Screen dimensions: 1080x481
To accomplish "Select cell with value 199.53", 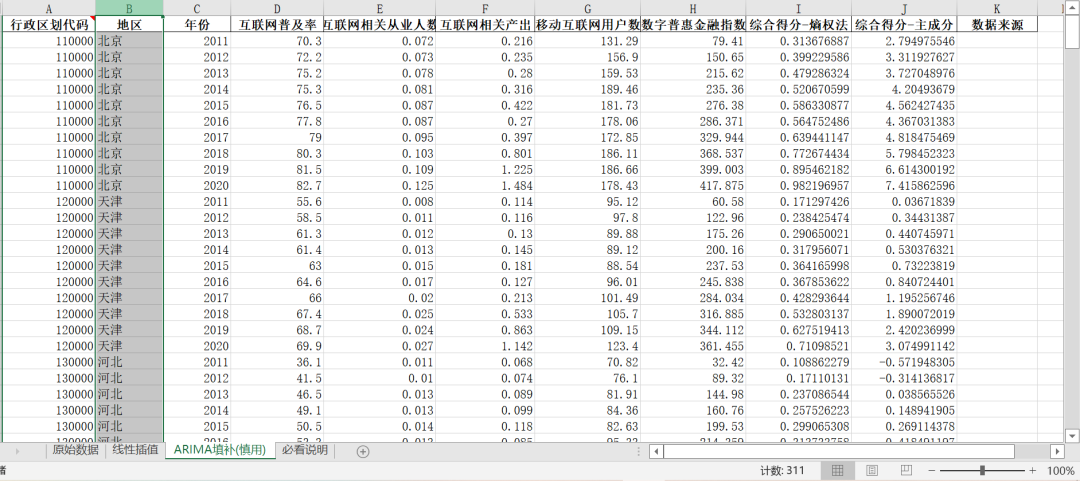I will (x=693, y=425).
